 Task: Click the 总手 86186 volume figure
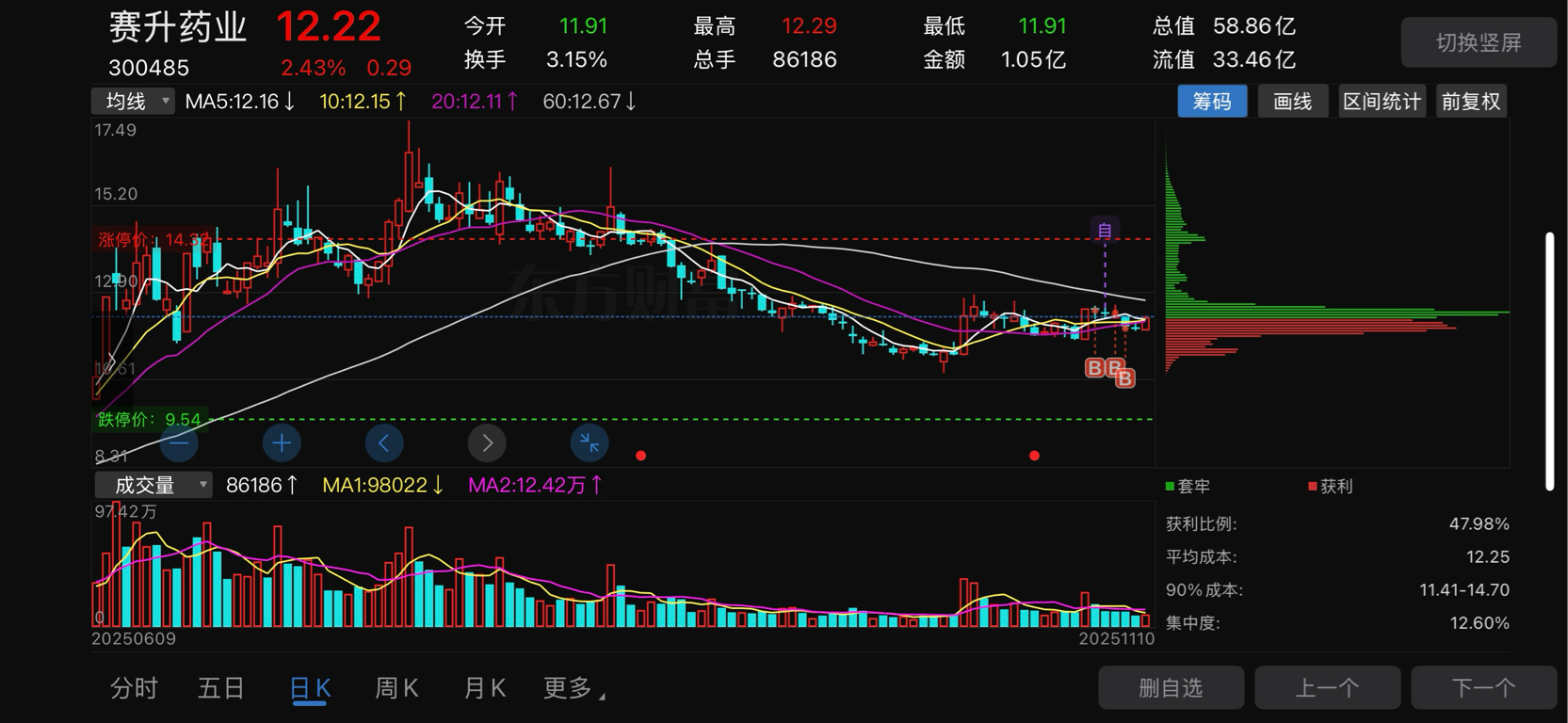click(765, 59)
